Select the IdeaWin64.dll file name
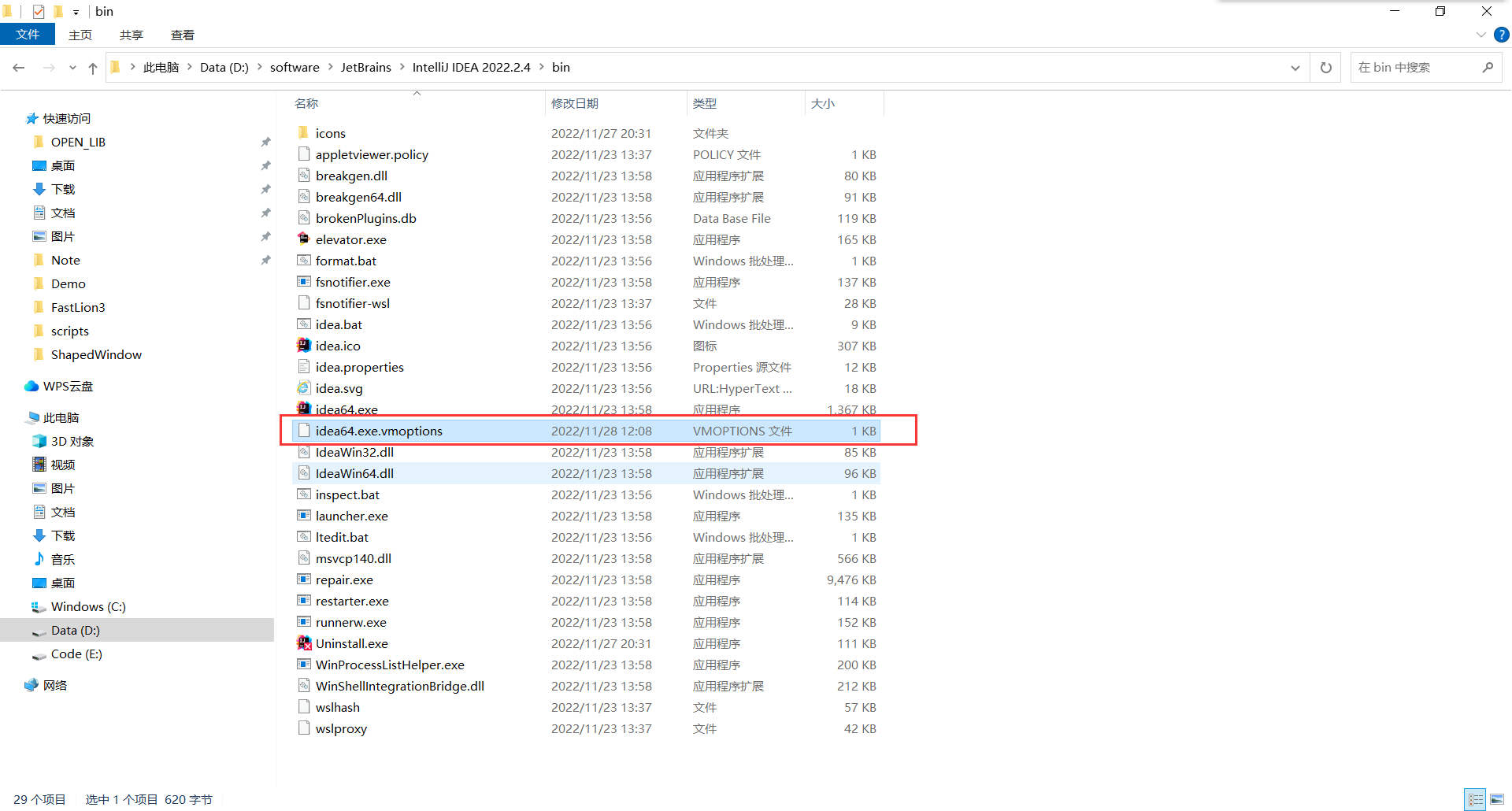The width and height of the screenshot is (1512, 811). click(x=355, y=473)
